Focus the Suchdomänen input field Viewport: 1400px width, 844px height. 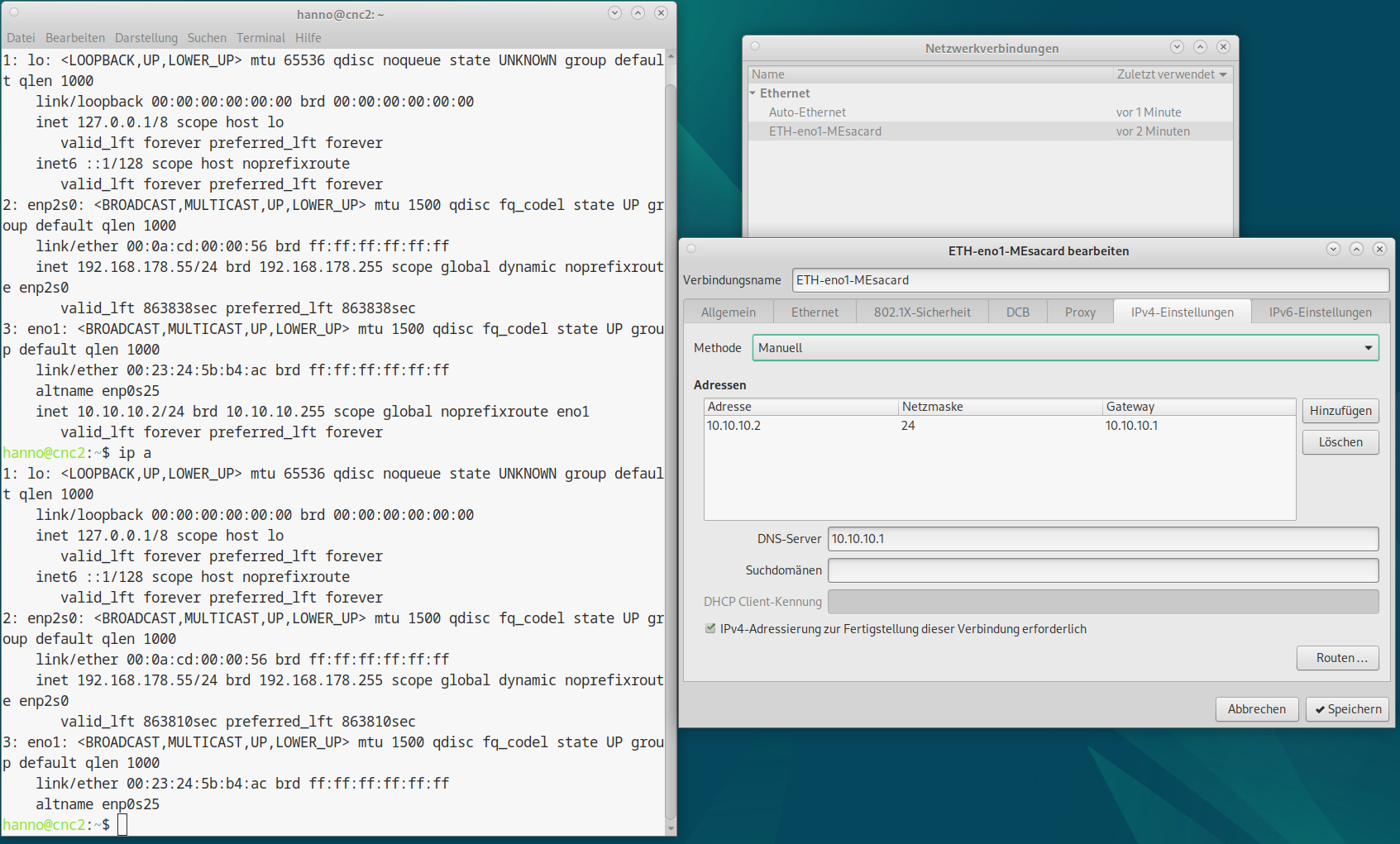(x=1103, y=570)
